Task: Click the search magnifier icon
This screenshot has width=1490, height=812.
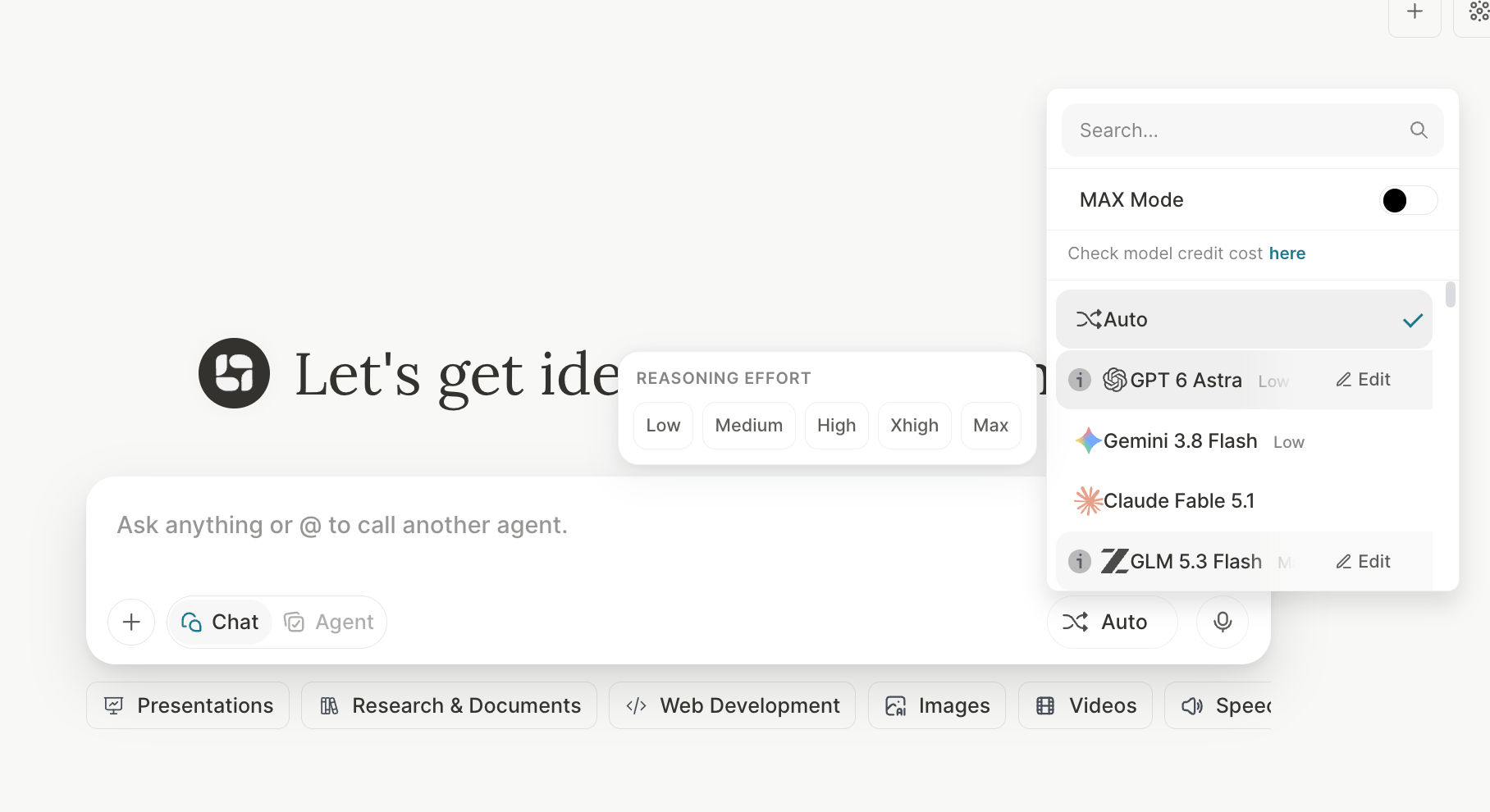Action: pos(1419,130)
